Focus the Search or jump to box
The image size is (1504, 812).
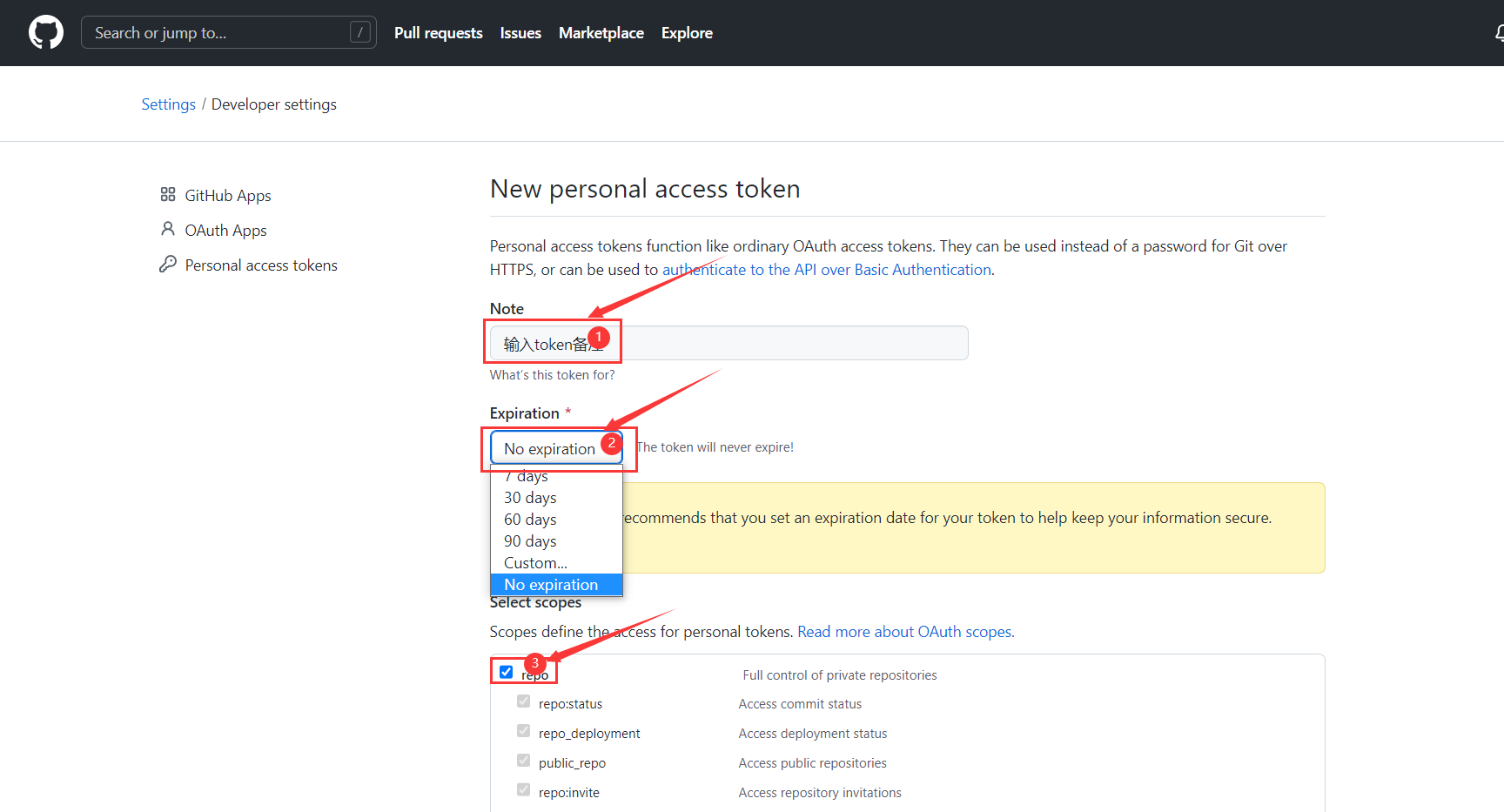(x=218, y=33)
